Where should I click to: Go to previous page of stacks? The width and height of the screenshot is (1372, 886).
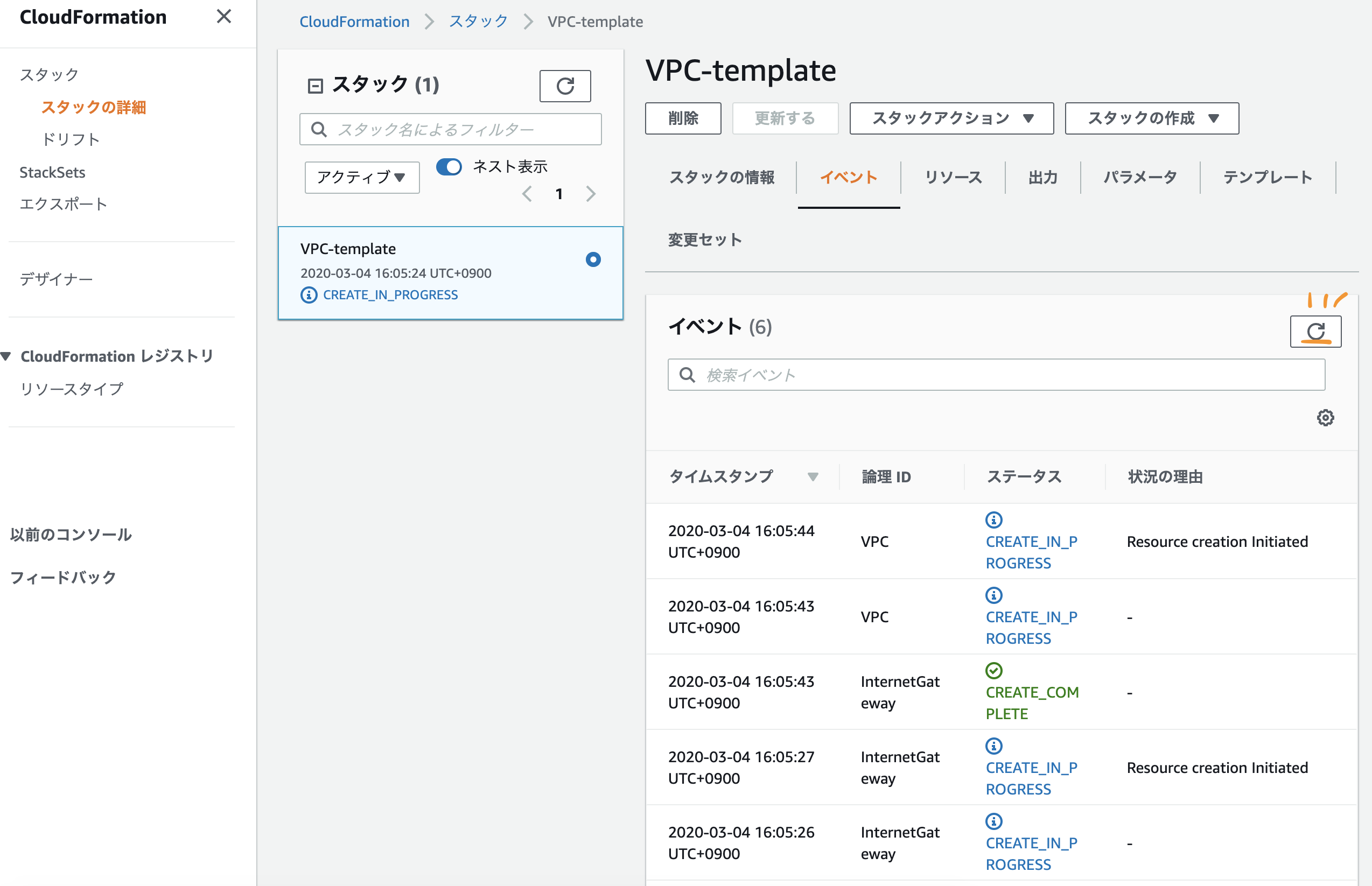tap(527, 194)
